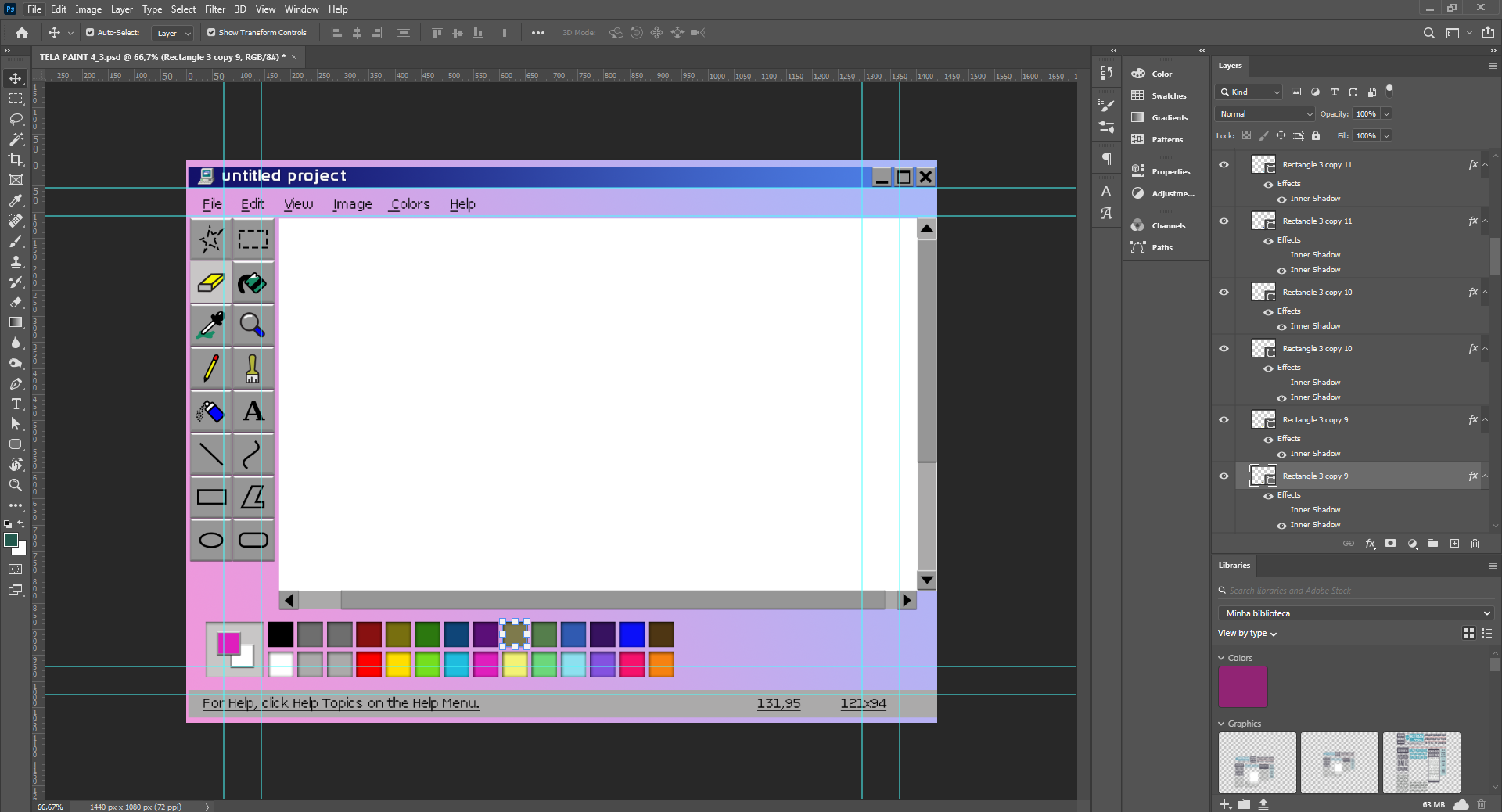Select the Lasso tool
Image resolution: width=1502 pixels, height=812 pixels.
pyautogui.click(x=16, y=119)
